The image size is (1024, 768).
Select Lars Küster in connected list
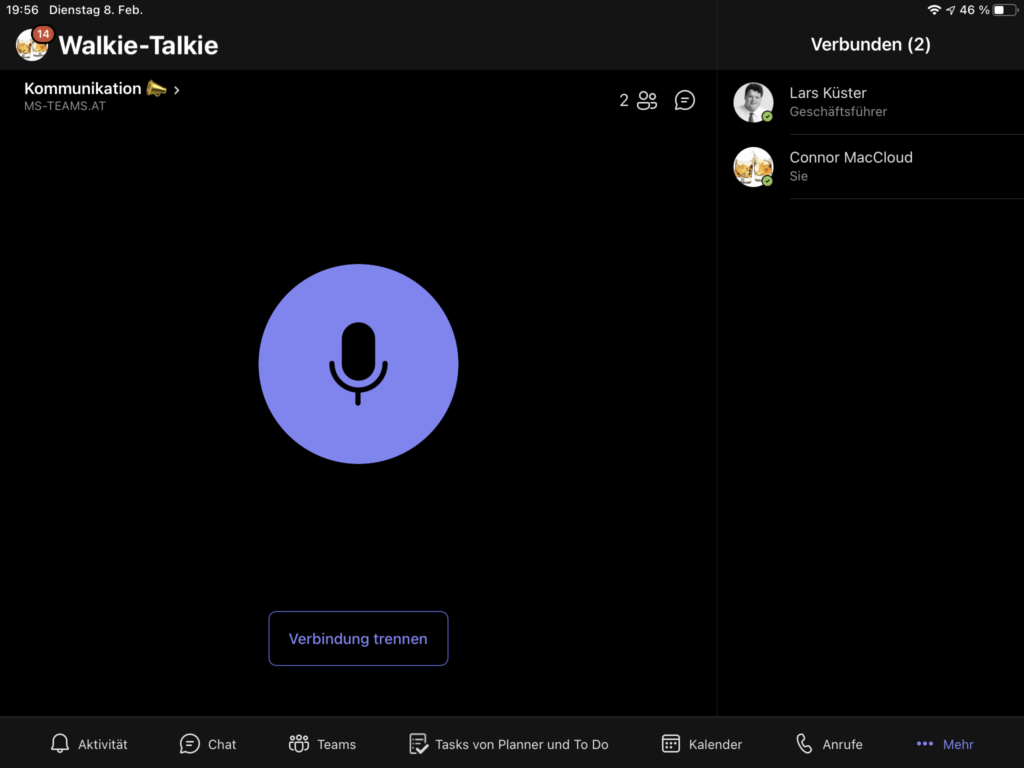871,103
